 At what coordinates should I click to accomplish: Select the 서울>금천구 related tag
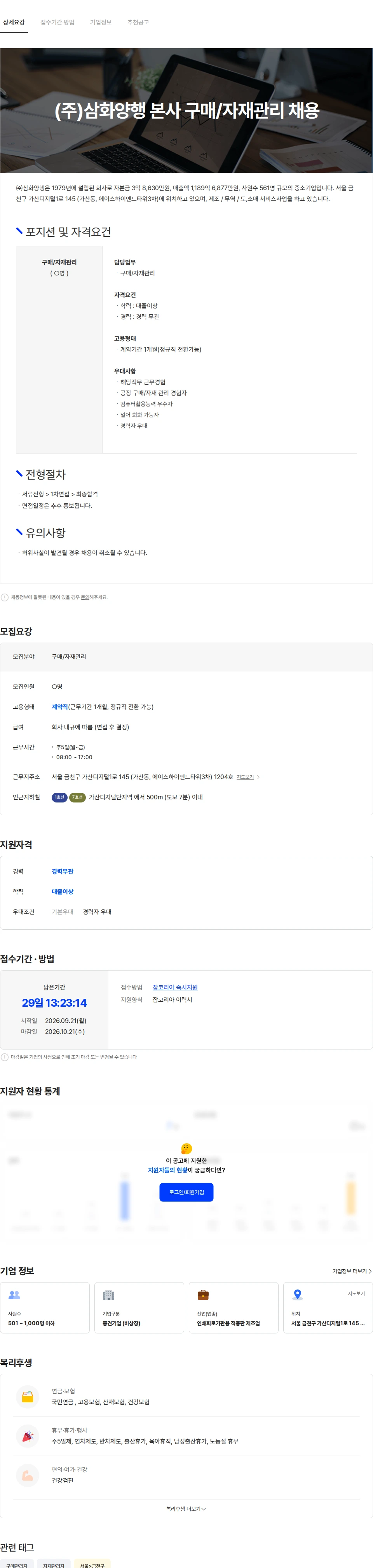tap(92, 1563)
